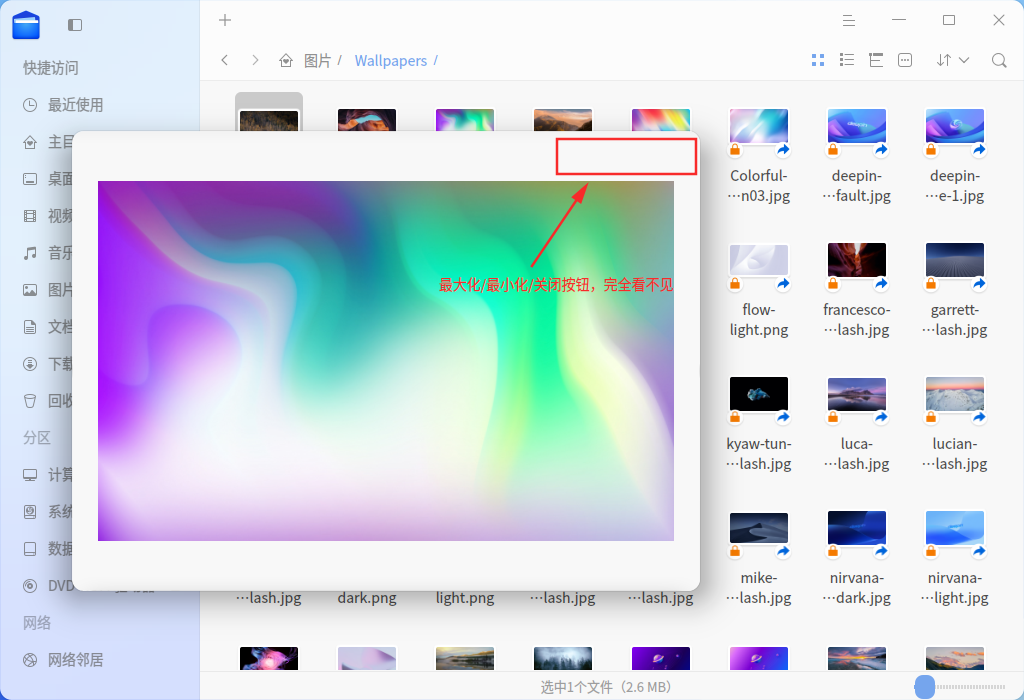Click the Wallpapers breadcrumb segment
This screenshot has height=700, width=1024.
(x=391, y=61)
